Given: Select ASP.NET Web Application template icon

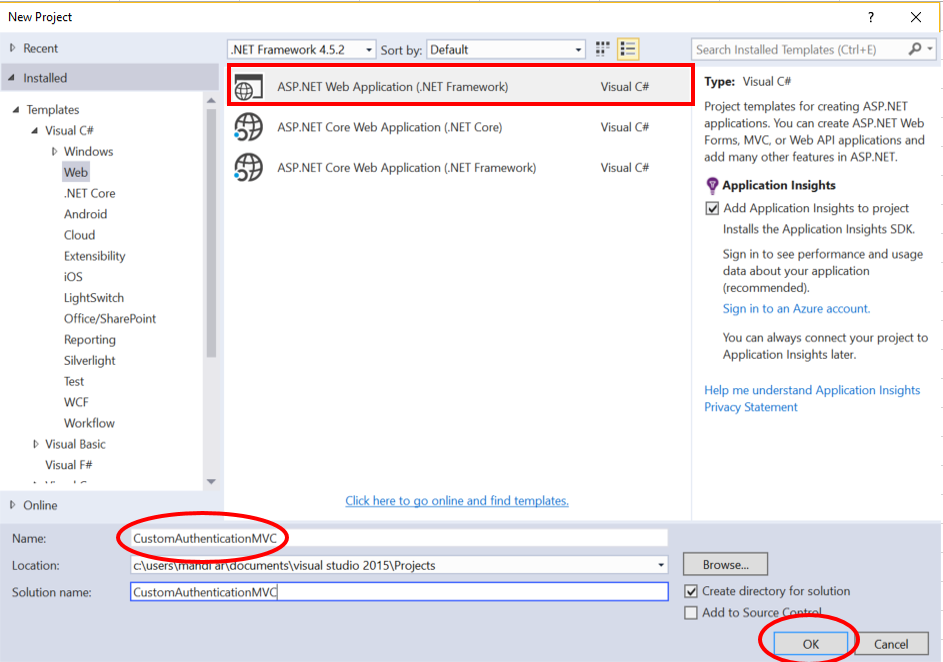Looking at the screenshot, I should coord(248,87).
